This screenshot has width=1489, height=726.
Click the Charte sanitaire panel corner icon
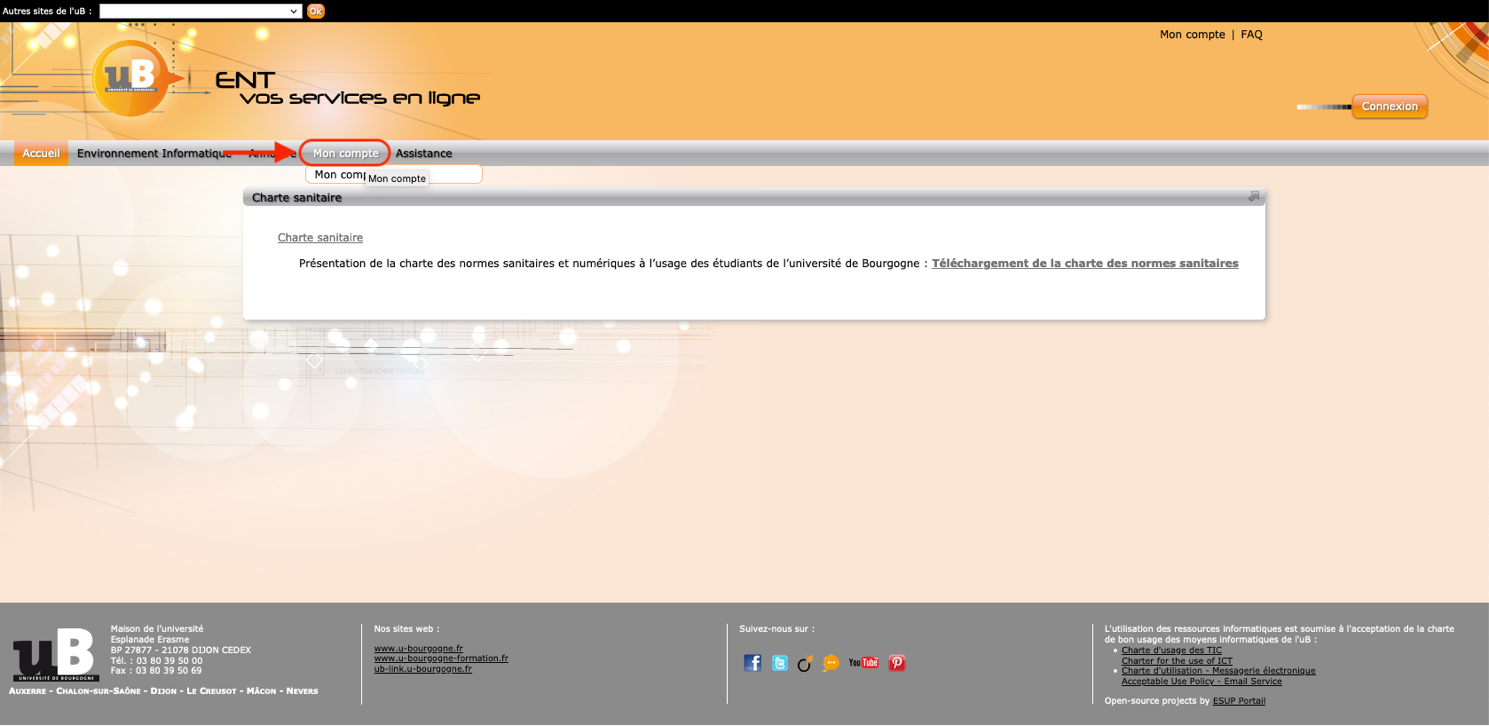coord(1254,197)
